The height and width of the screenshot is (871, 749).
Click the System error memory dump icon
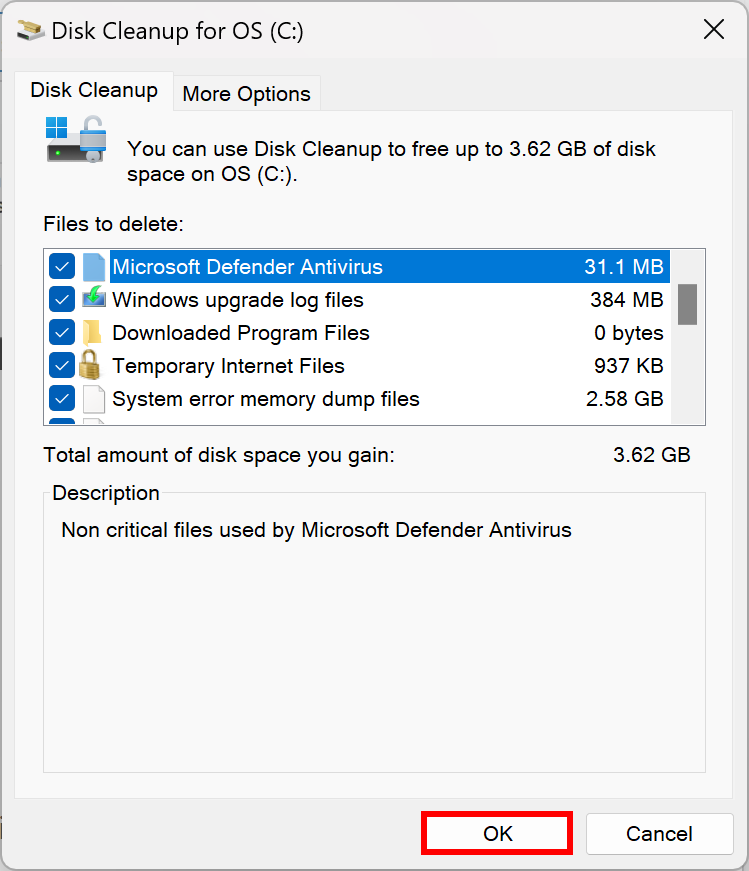tap(93, 399)
